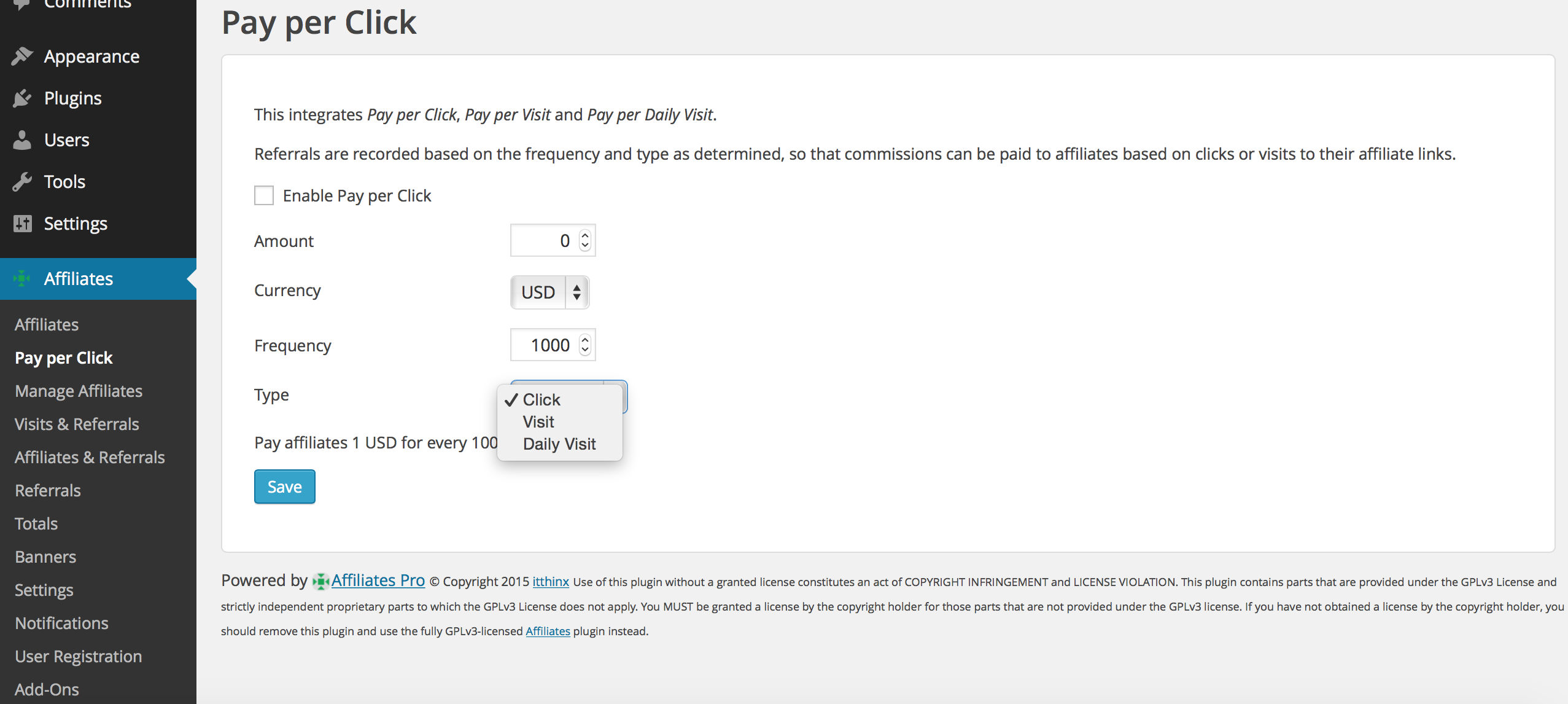Screen dimensions: 1568x704
Task: Click the Plugins plug icon
Action: click(22, 98)
